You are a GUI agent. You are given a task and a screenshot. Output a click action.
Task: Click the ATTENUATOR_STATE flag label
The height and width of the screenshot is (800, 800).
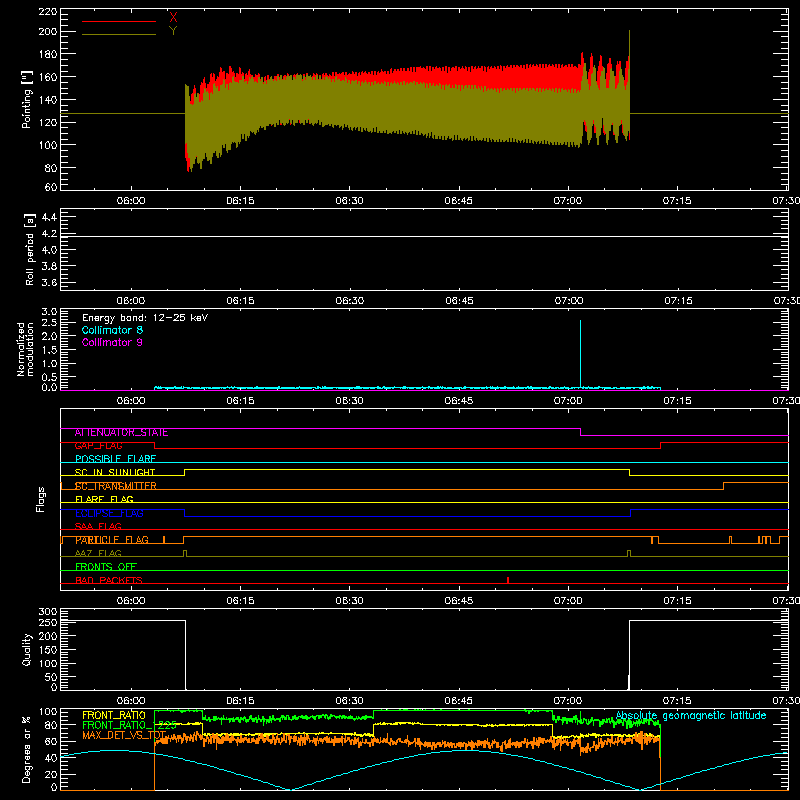pos(121,433)
